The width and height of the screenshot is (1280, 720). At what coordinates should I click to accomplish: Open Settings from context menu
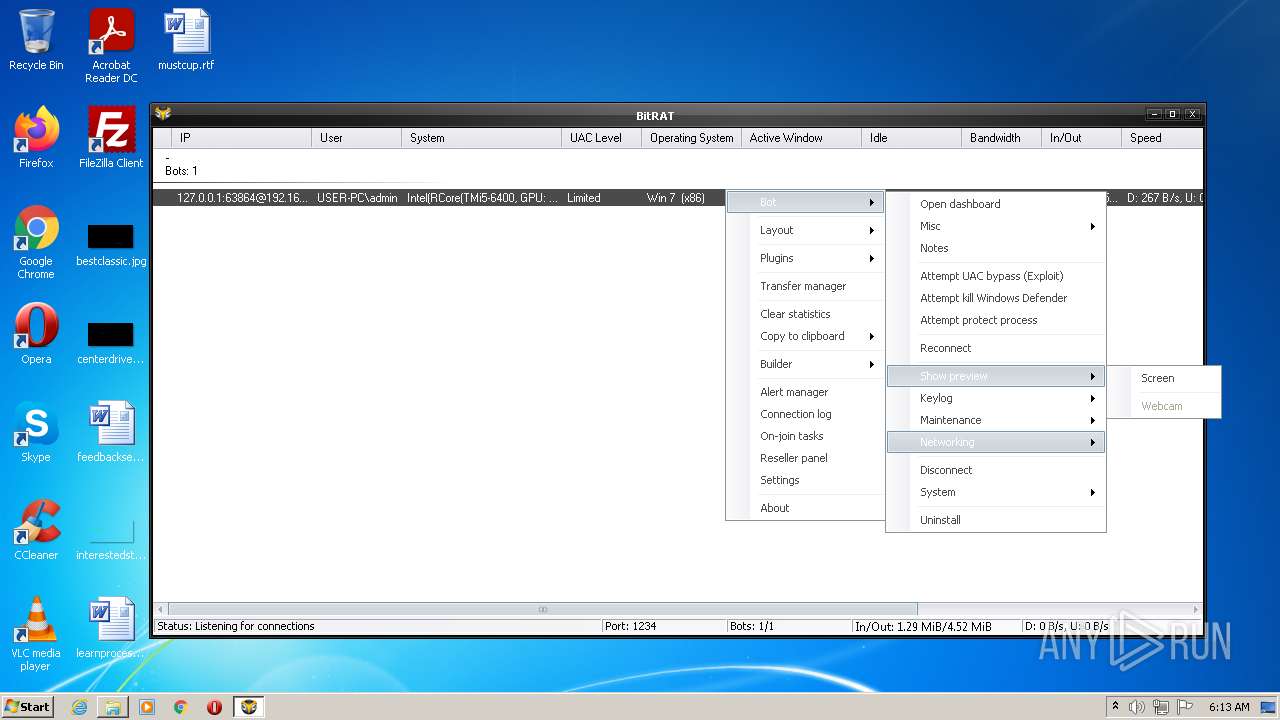click(805, 480)
